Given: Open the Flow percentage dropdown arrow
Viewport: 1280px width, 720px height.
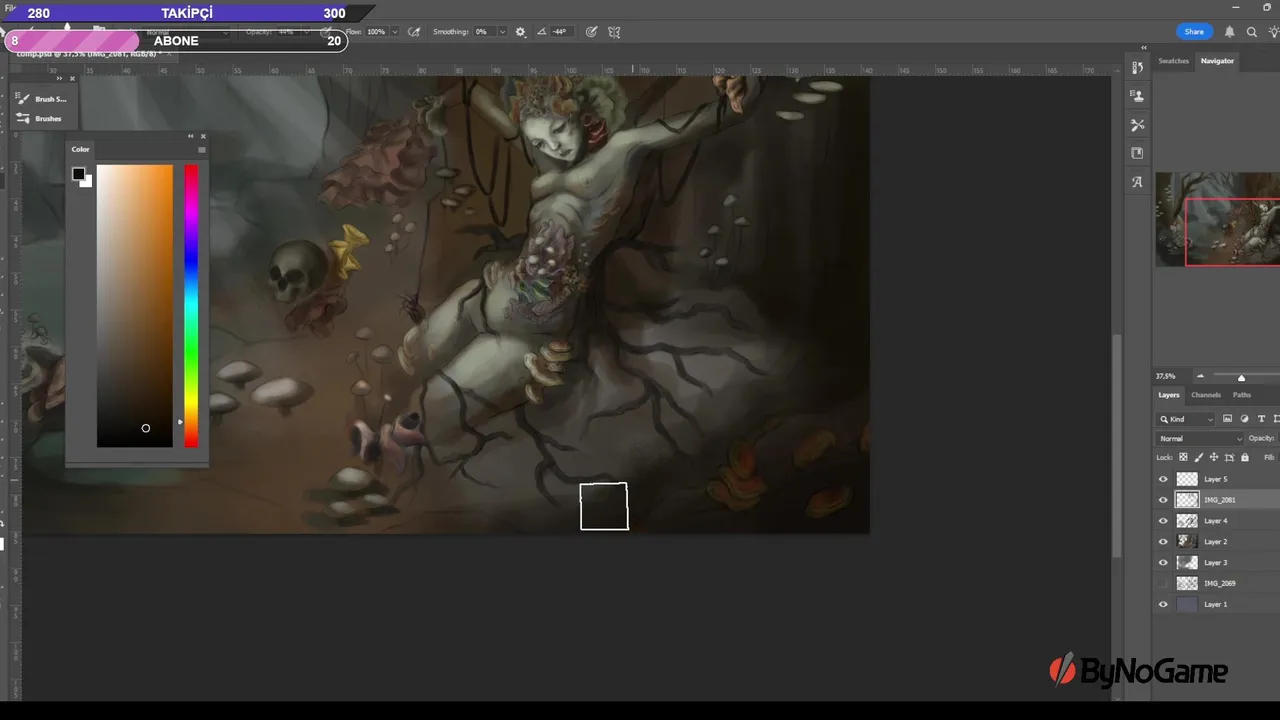Looking at the screenshot, I should (395, 32).
